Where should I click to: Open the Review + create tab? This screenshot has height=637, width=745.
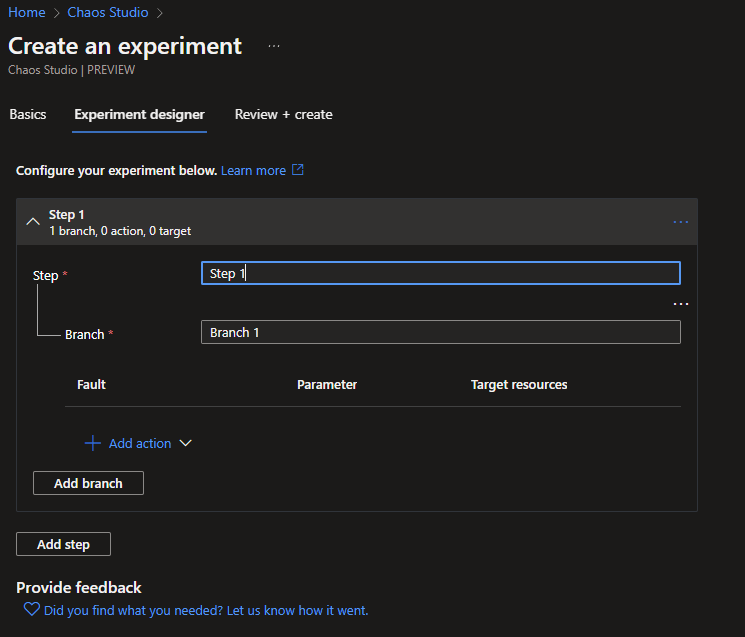click(x=283, y=114)
